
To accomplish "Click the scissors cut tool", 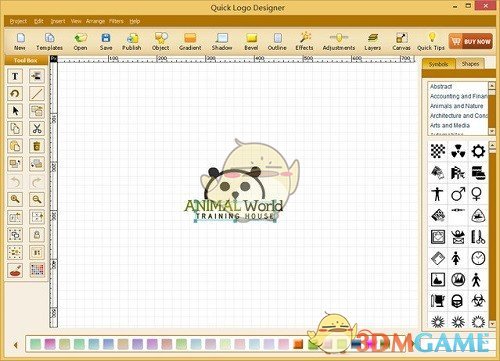I will tap(37, 128).
